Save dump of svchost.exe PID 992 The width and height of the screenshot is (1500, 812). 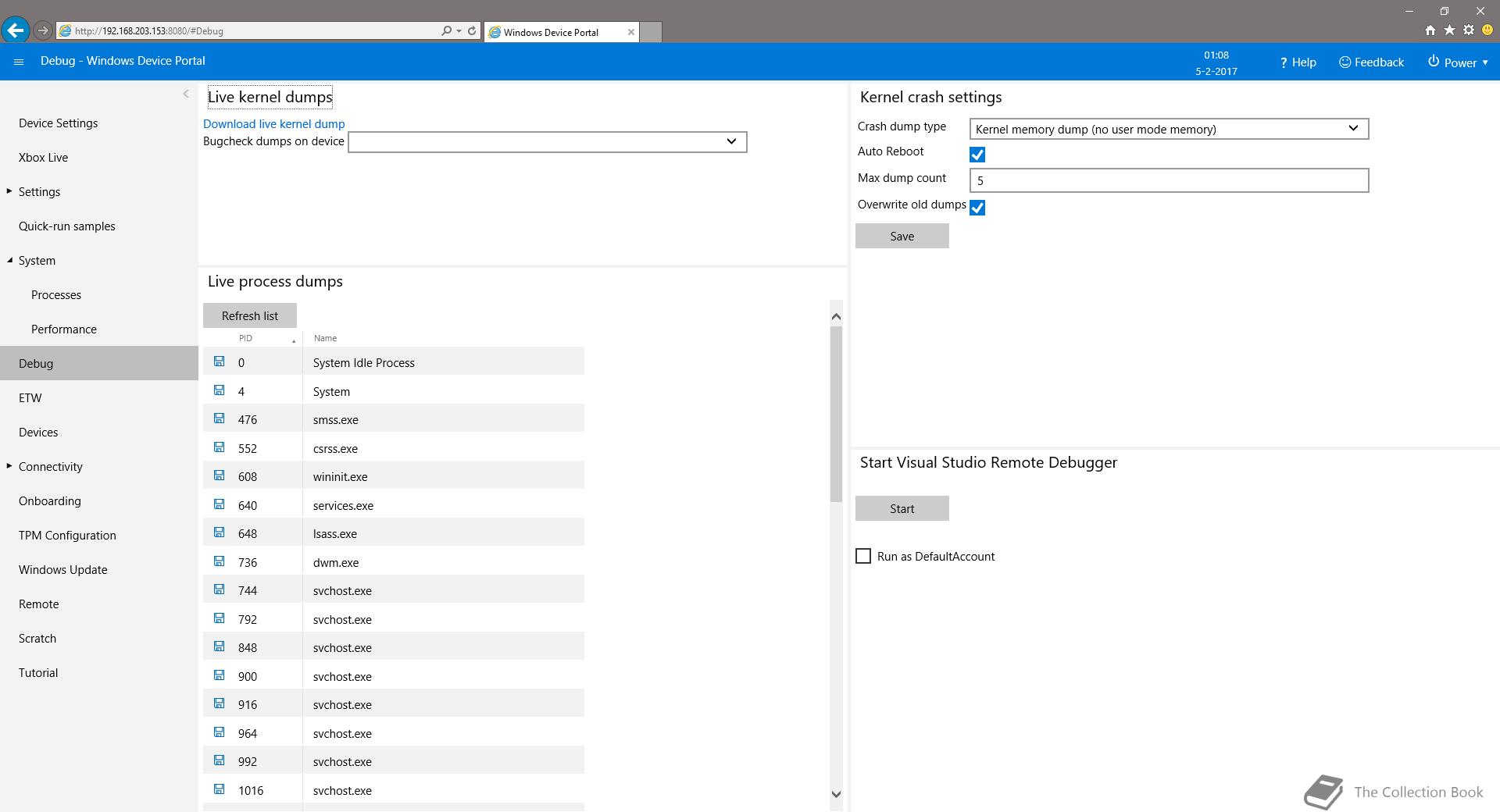tap(220, 760)
